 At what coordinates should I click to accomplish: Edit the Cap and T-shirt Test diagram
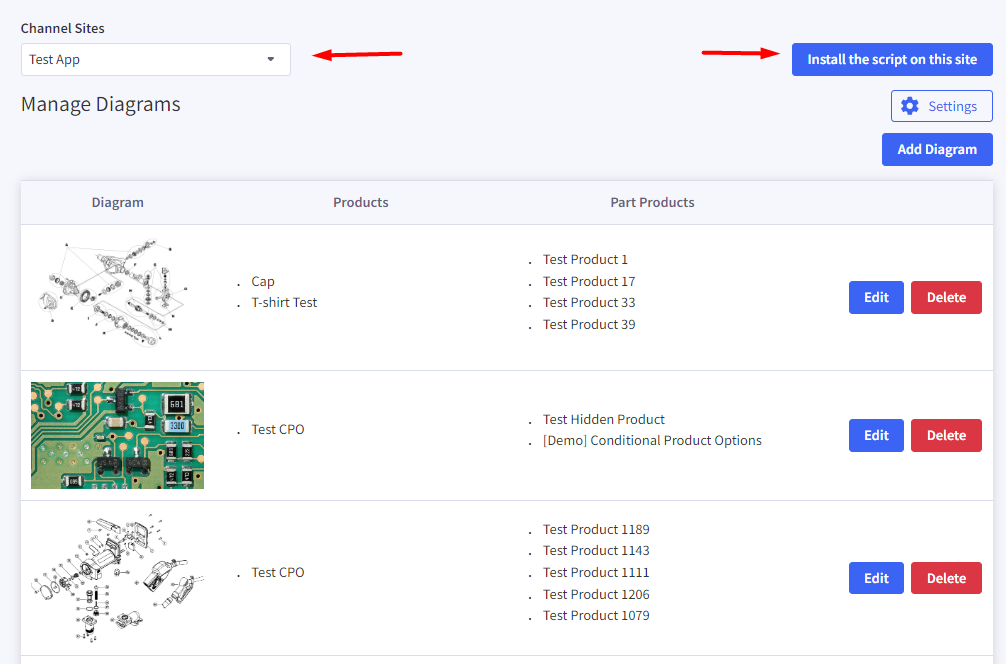click(x=876, y=298)
